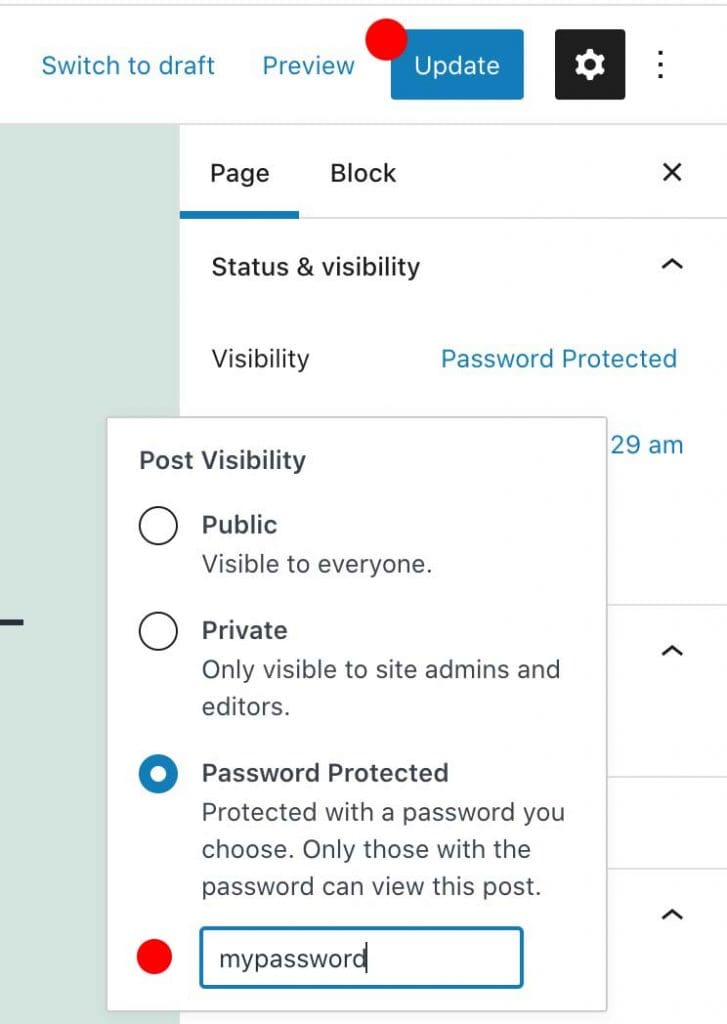
Task: Open the three-dot options menu
Action: click(x=660, y=65)
